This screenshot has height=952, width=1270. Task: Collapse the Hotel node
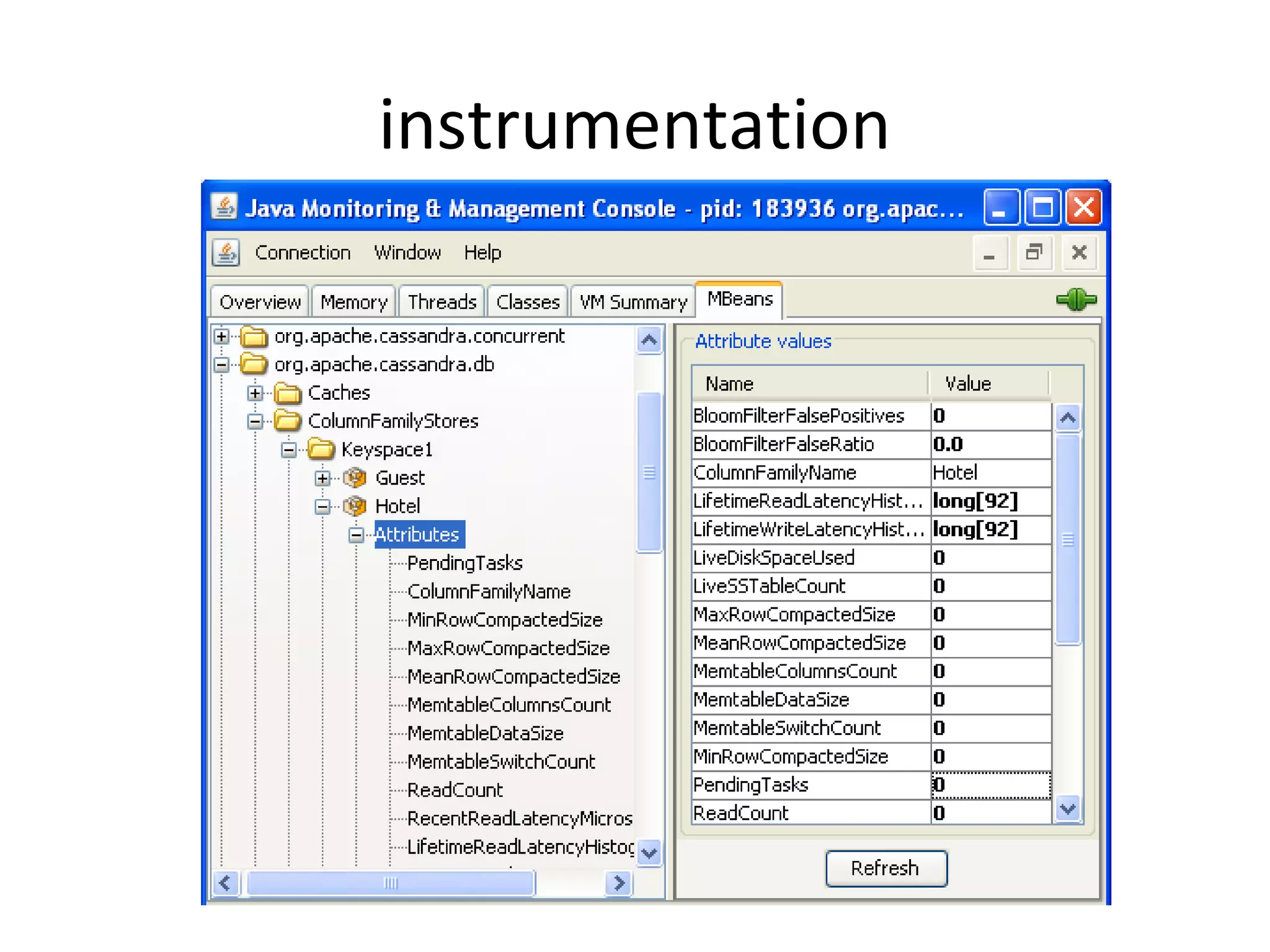coord(322,507)
